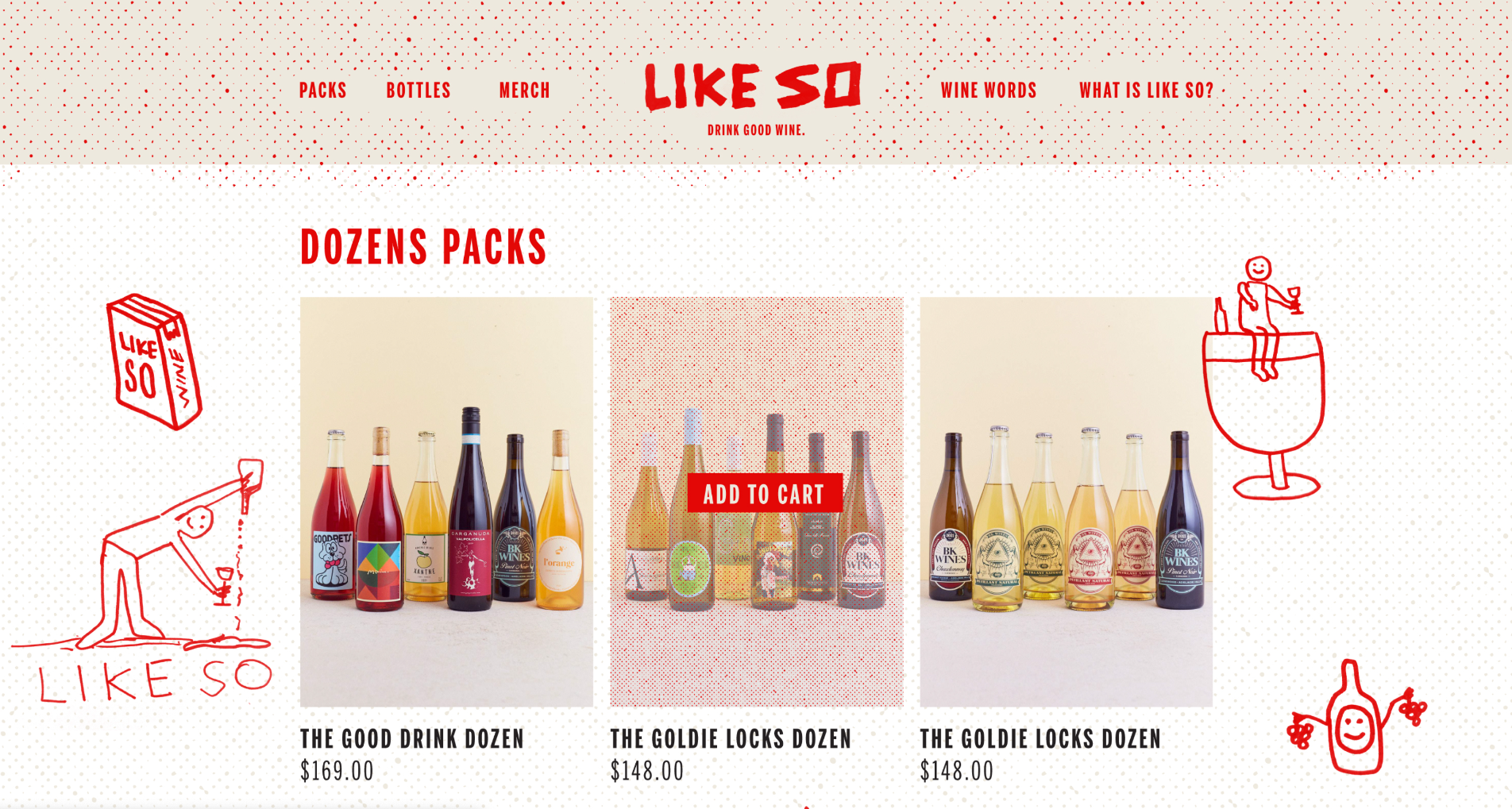Click the middle Goldie Locks Dozen title
1512x809 pixels.
point(731,739)
